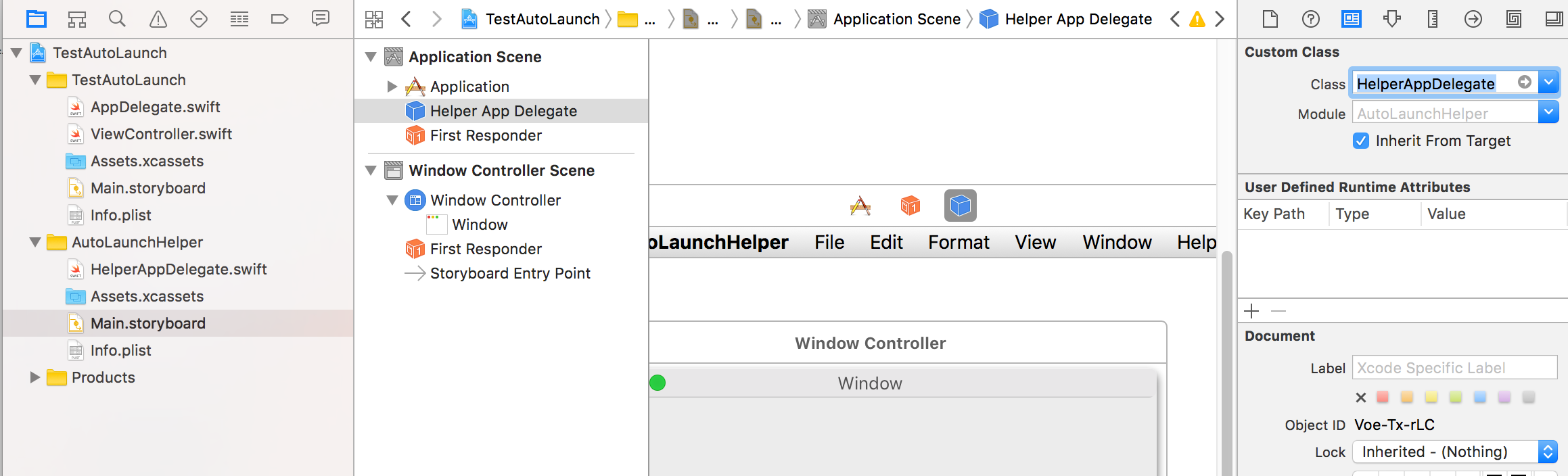
Task: Collapse the TestAutoLaunch folder group
Action: coord(35,80)
